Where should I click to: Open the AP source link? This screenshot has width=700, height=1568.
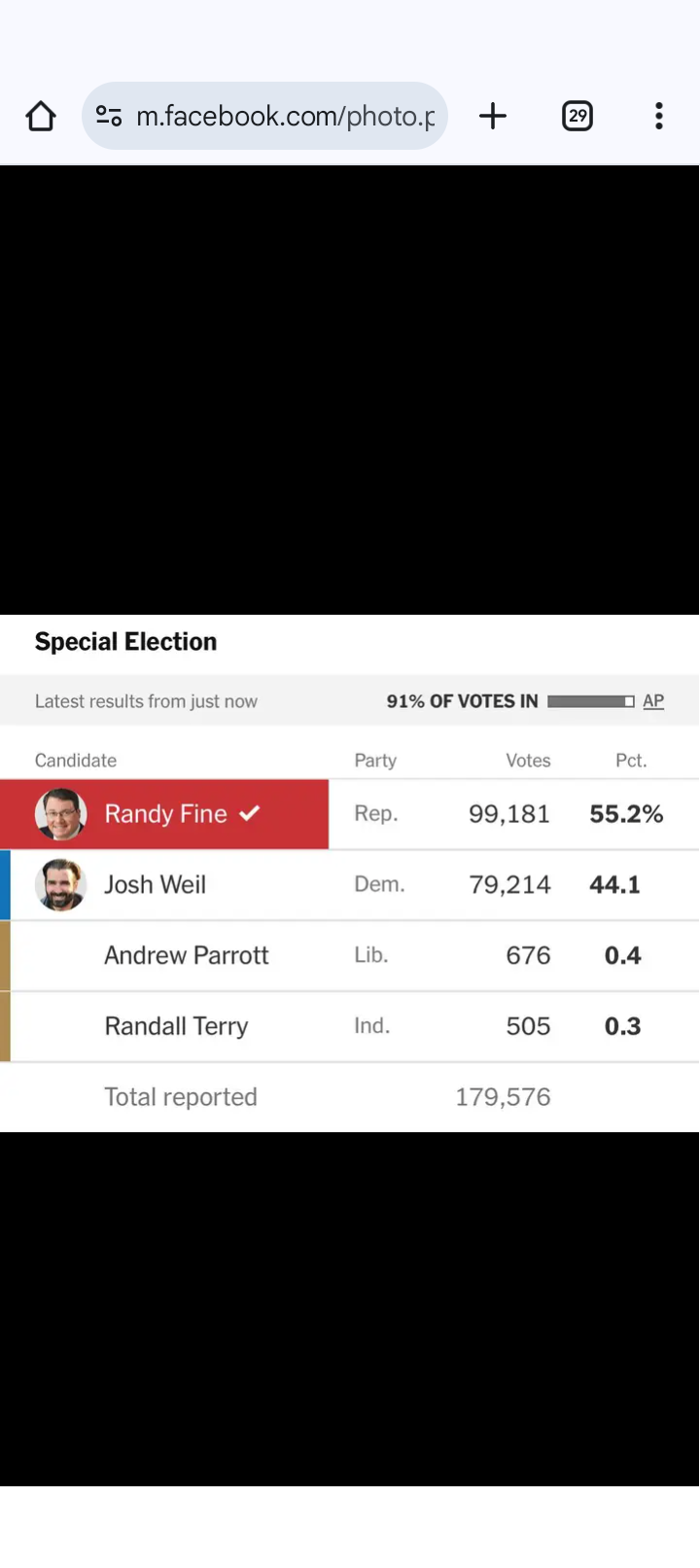(653, 701)
